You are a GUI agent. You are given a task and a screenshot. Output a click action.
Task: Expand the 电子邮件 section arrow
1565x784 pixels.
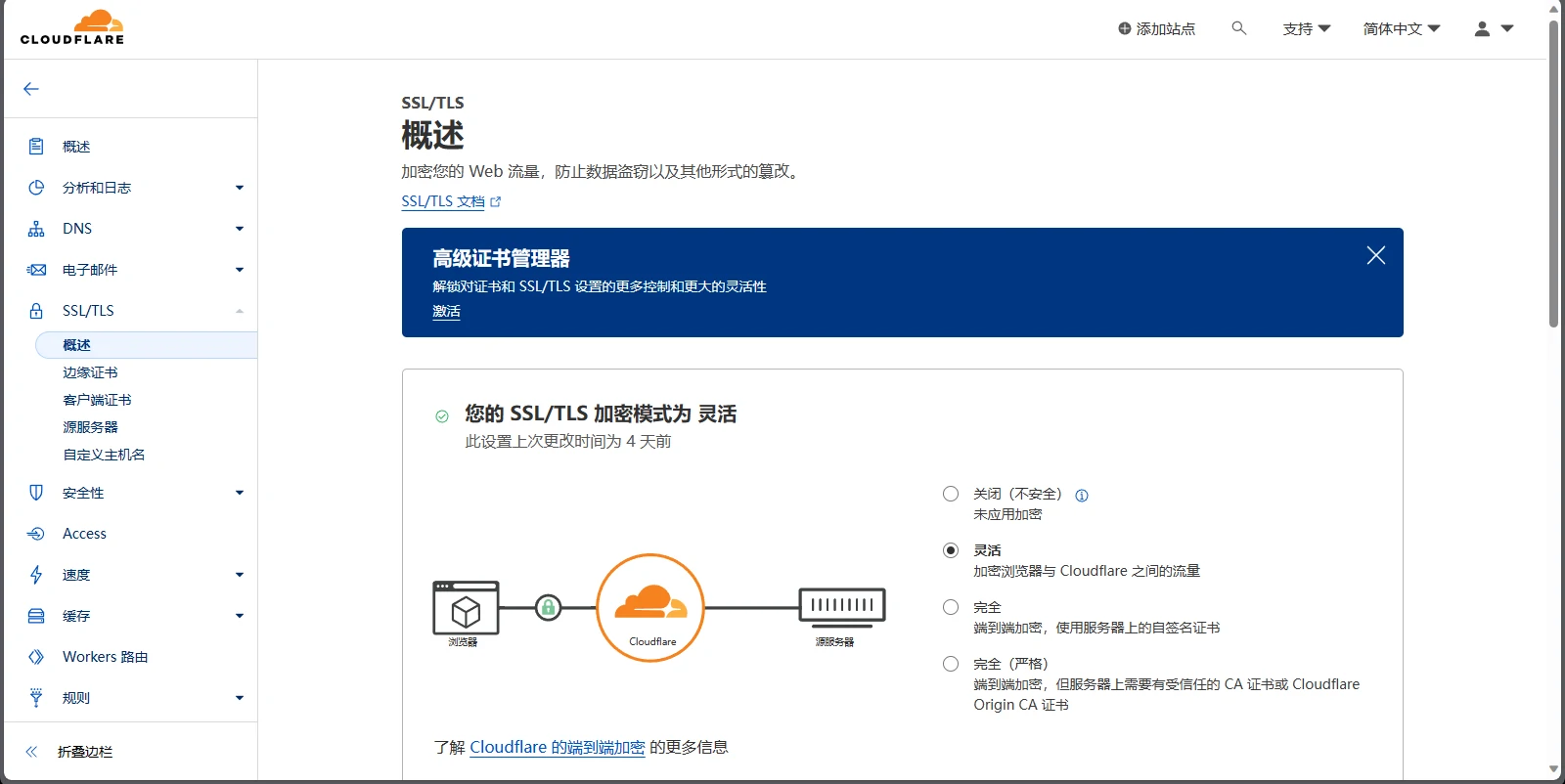click(x=240, y=270)
